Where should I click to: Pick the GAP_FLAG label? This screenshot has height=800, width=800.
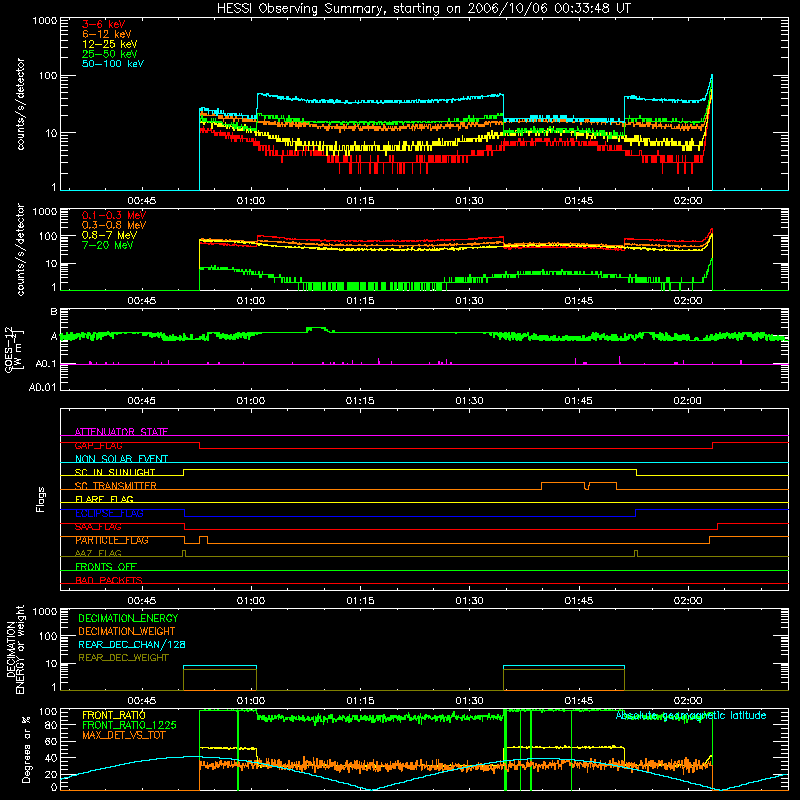98,445
